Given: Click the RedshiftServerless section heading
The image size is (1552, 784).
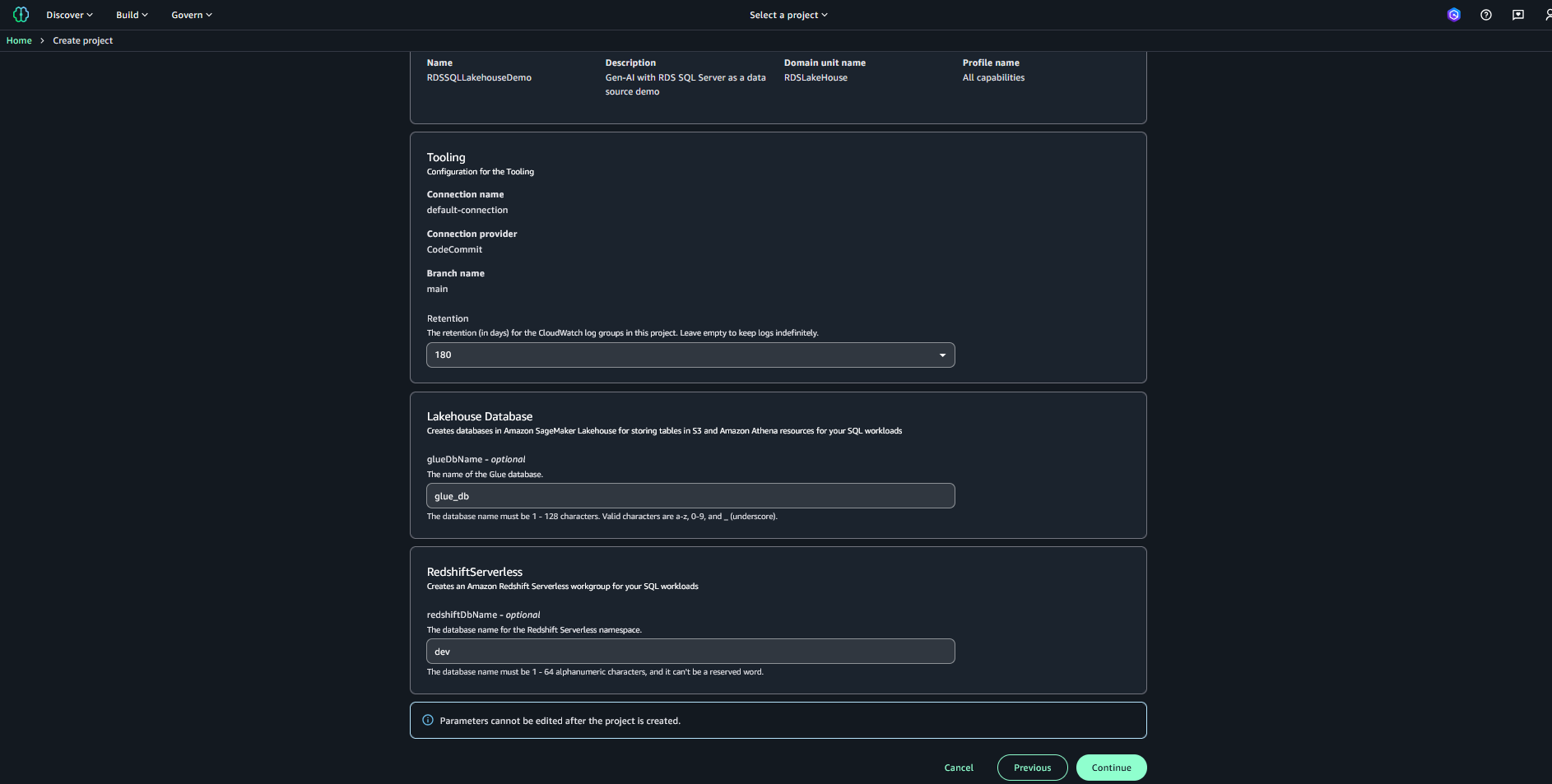Looking at the screenshot, I should click(x=475, y=572).
